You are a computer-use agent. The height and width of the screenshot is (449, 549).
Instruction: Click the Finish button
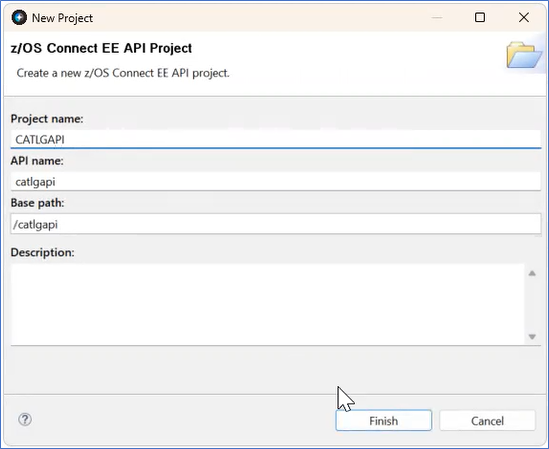pos(383,420)
